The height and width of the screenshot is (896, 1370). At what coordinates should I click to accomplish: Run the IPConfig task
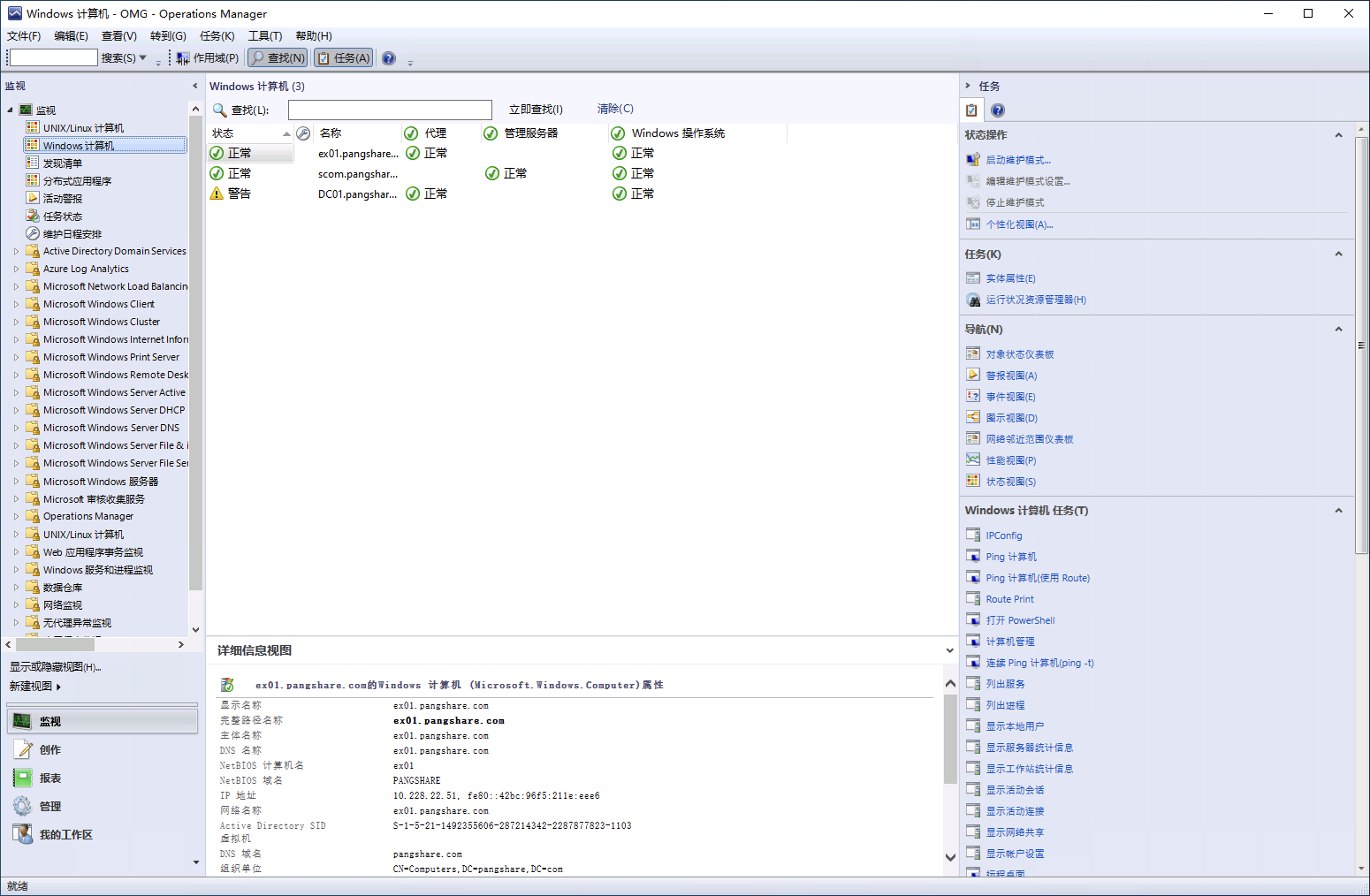(1003, 535)
